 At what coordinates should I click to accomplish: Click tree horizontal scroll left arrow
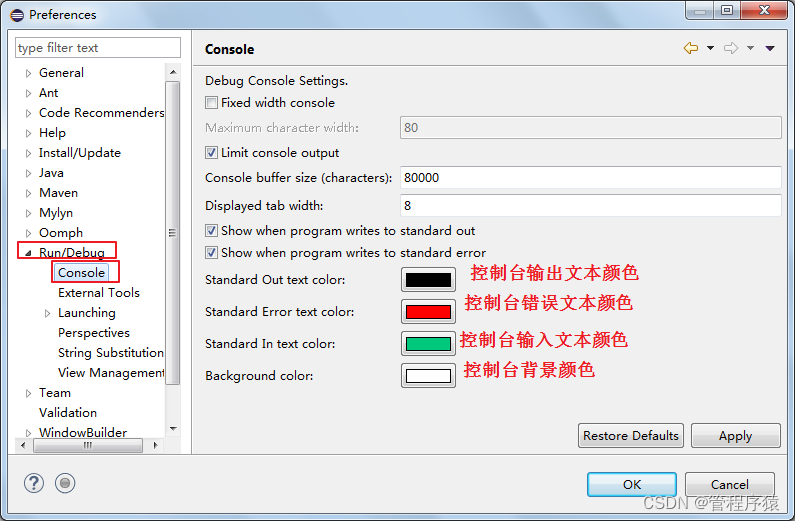click(x=23, y=445)
